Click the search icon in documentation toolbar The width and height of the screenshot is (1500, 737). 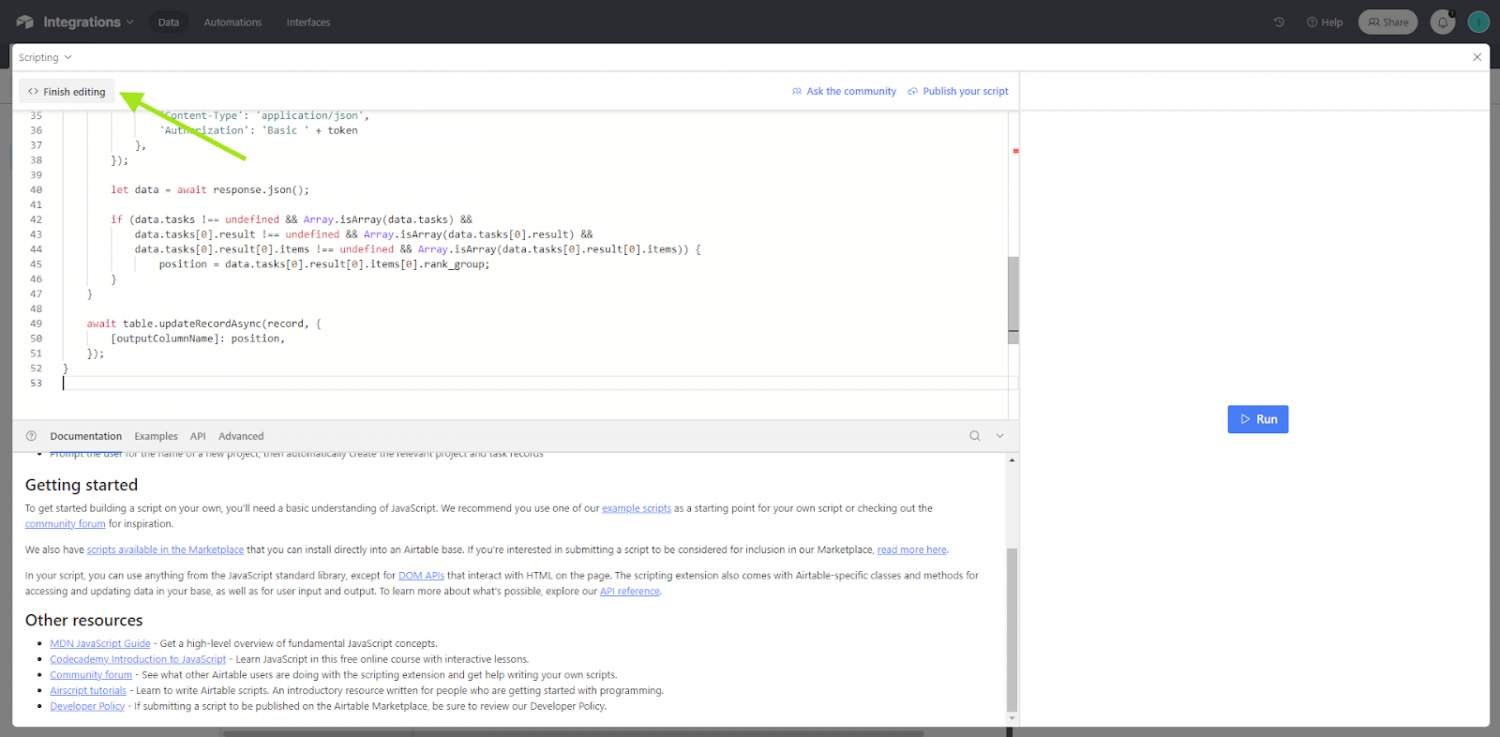[x=974, y=435]
